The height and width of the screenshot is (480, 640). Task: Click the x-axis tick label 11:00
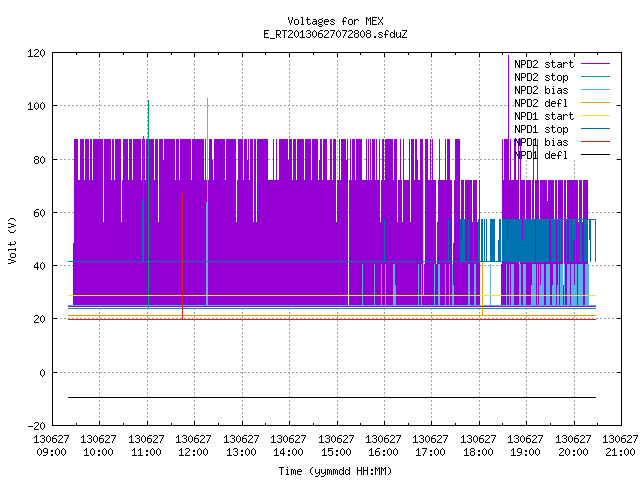[147, 452]
